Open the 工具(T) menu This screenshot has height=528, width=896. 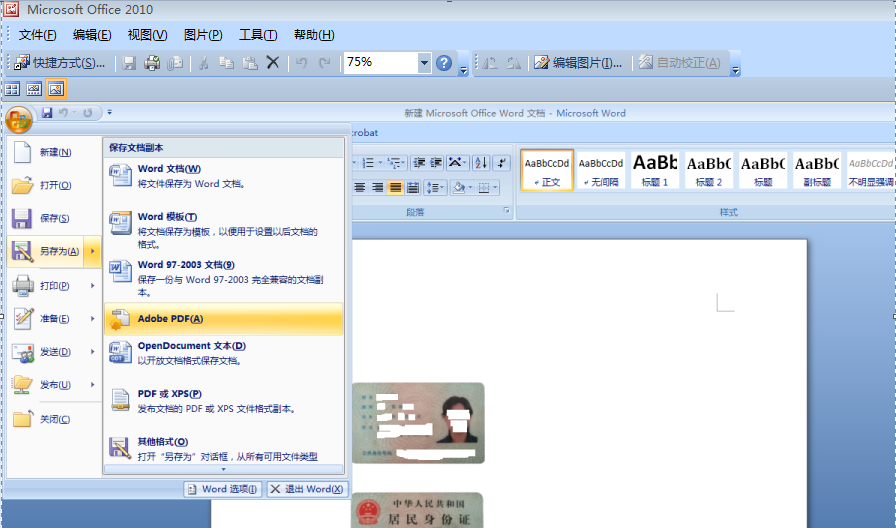(x=258, y=35)
